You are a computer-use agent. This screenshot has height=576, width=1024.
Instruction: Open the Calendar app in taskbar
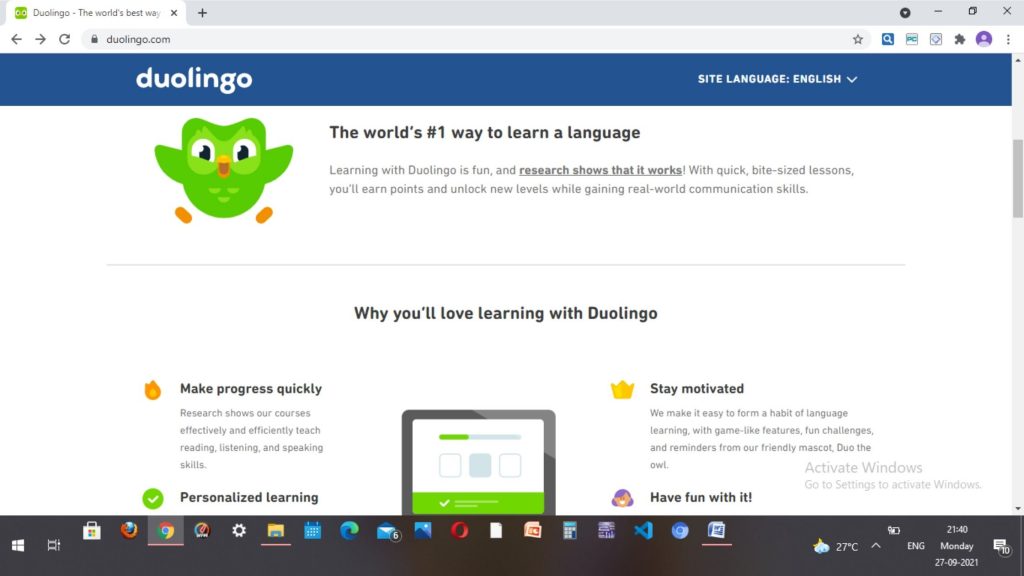(x=312, y=530)
